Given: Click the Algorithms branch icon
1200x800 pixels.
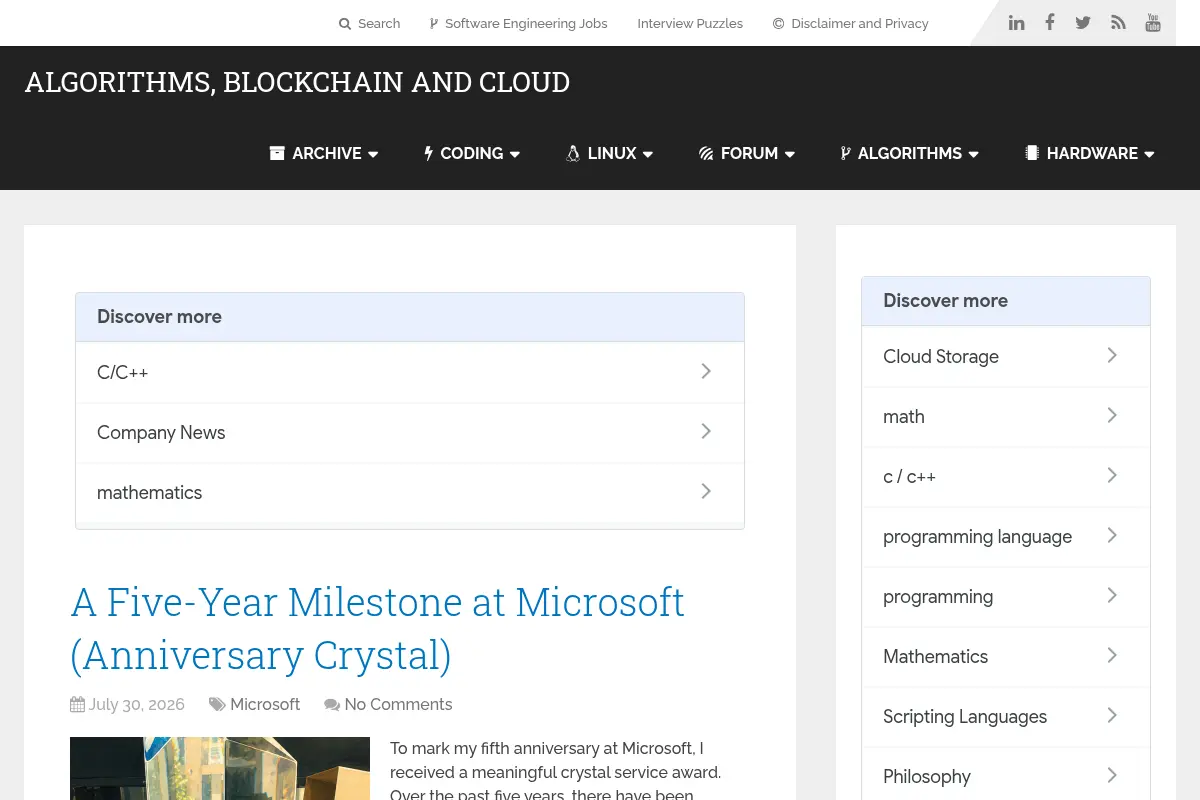Looking at the screenshot, I should tap(845, 153).
